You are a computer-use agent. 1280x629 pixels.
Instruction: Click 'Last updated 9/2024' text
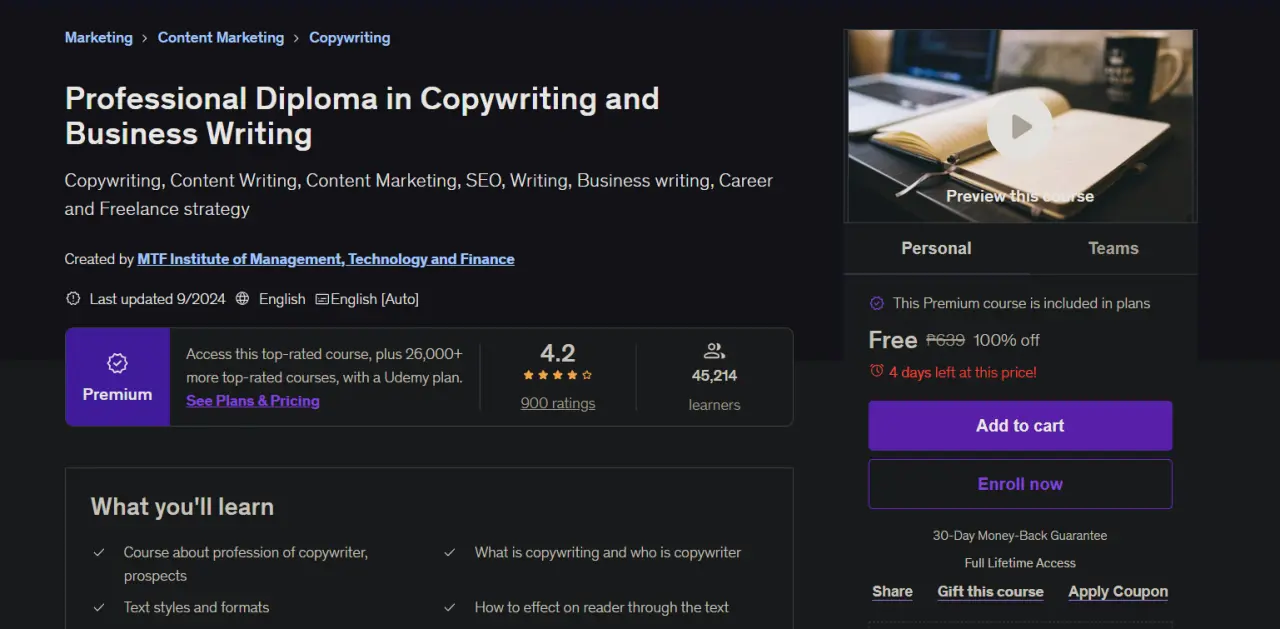(158, 299)
